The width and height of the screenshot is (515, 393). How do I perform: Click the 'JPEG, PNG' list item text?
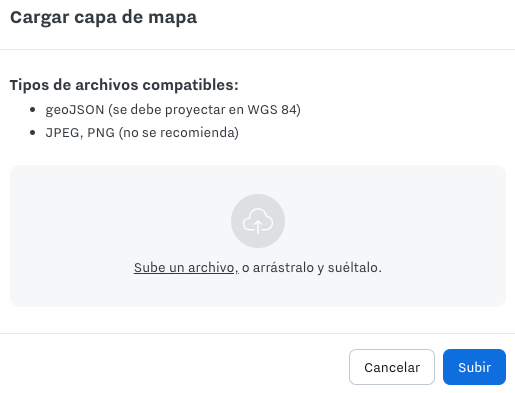click(142, 133)
